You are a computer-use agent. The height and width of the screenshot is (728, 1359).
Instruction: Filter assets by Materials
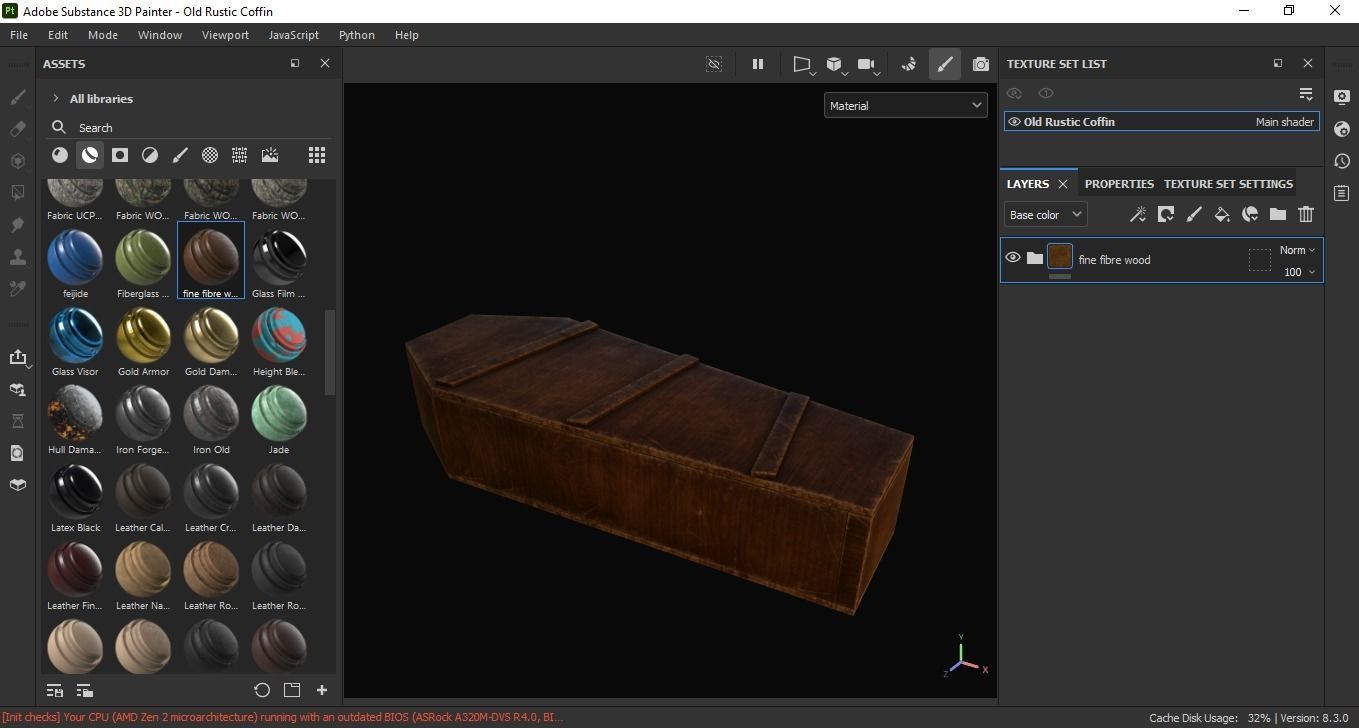pos(60,155)
